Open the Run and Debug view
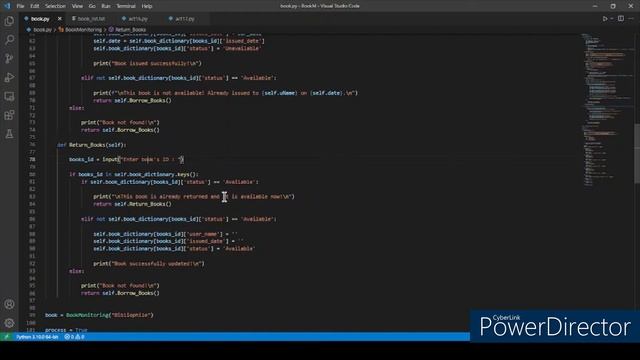The width and height of the screenshot is (640, 360). [9, 77]
